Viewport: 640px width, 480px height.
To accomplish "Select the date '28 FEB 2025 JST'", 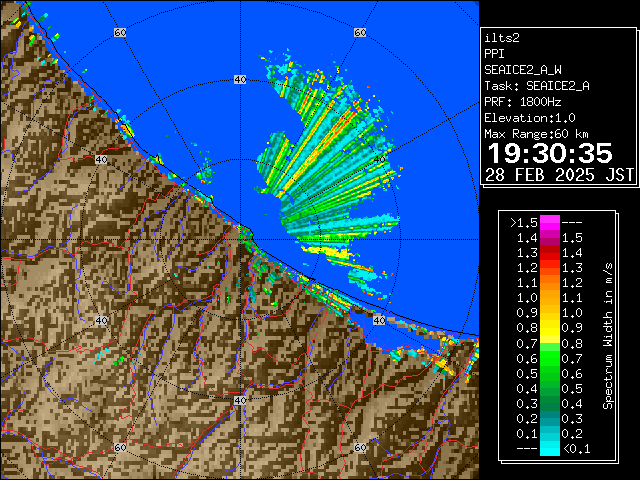I will (559, 175).
